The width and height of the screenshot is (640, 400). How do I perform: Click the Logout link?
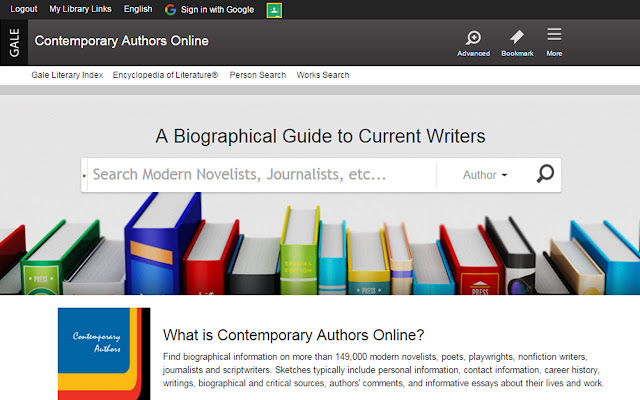pos(24,9)
